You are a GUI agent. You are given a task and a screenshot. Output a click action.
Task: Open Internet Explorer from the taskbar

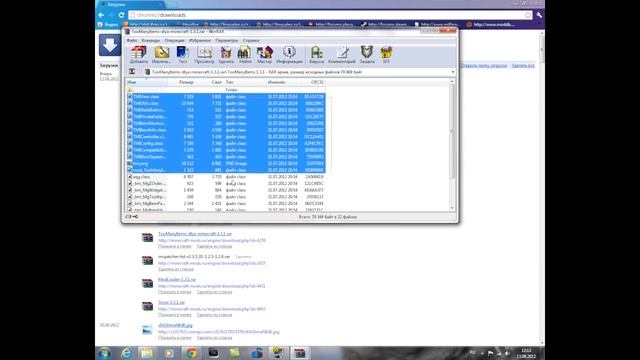(126, 353)
